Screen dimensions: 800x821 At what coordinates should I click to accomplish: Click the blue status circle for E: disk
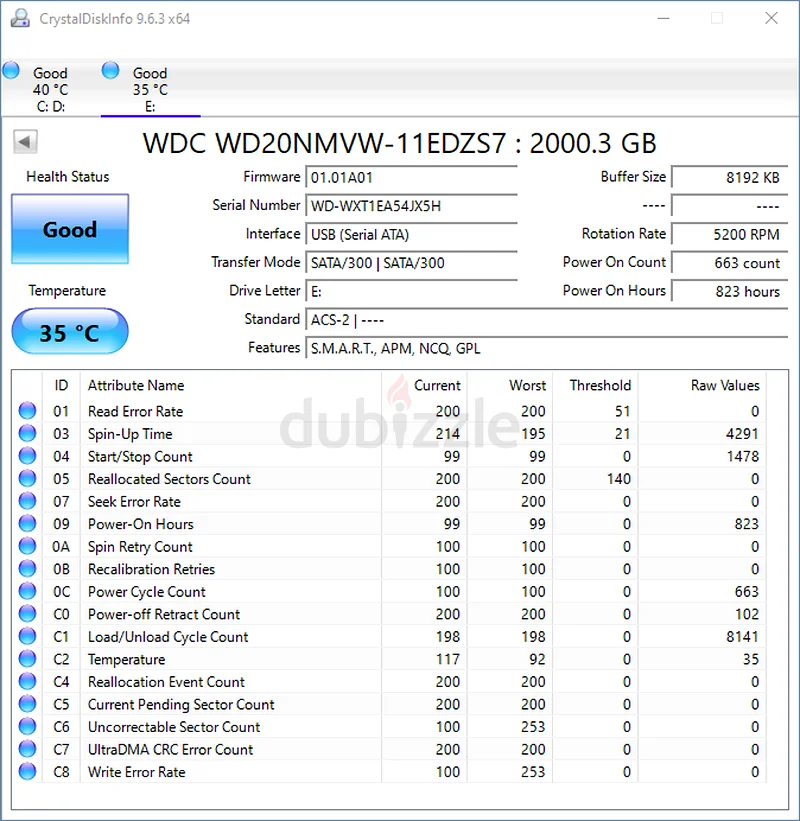110,71
